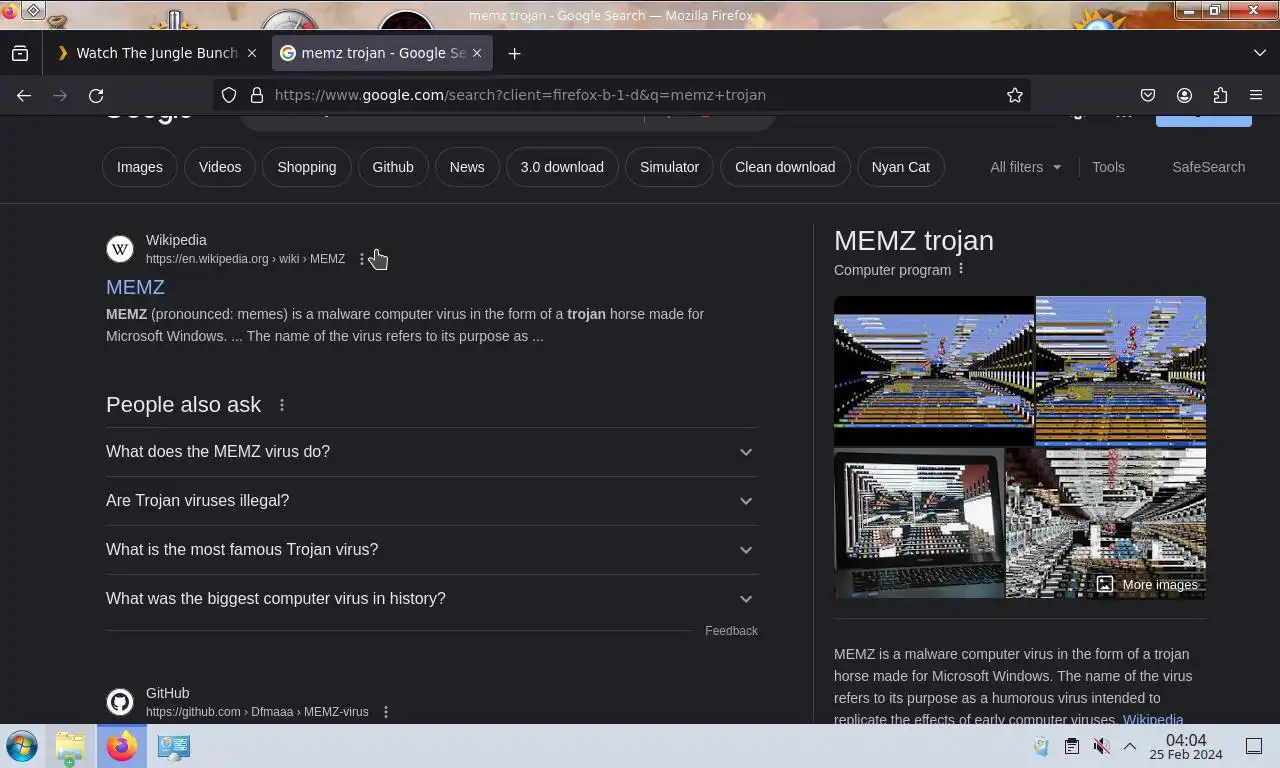Viewport: 1280px width, 768px height.
Task: Filter results by Shopping
Action: click(307, 167)
